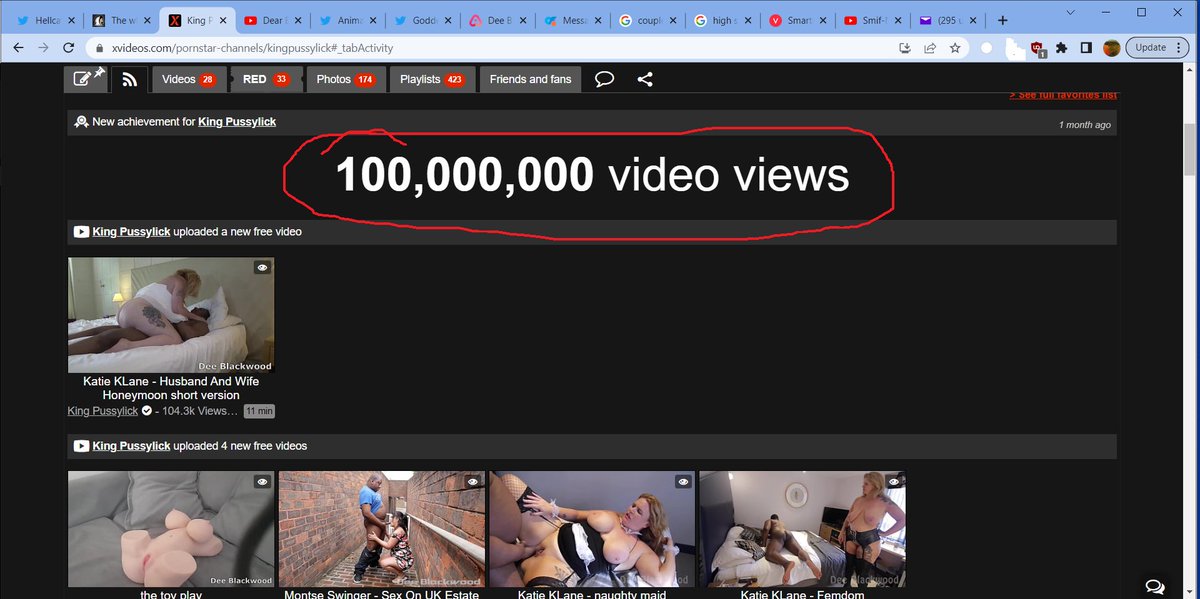Click the install app icon in address bar

(x=905, y=47)
